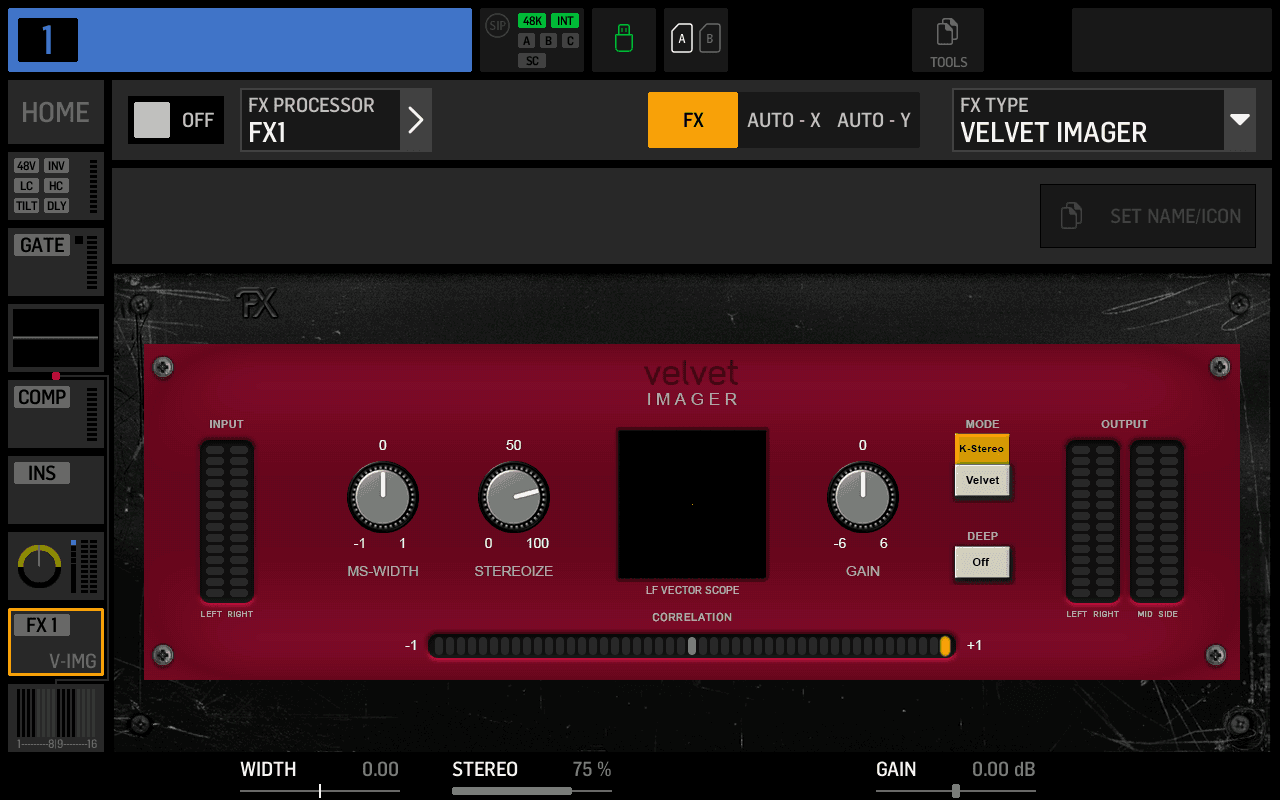Screen dimensions: 1280x800
Task: Click the green USB status icon
Action: coord(623,40)
